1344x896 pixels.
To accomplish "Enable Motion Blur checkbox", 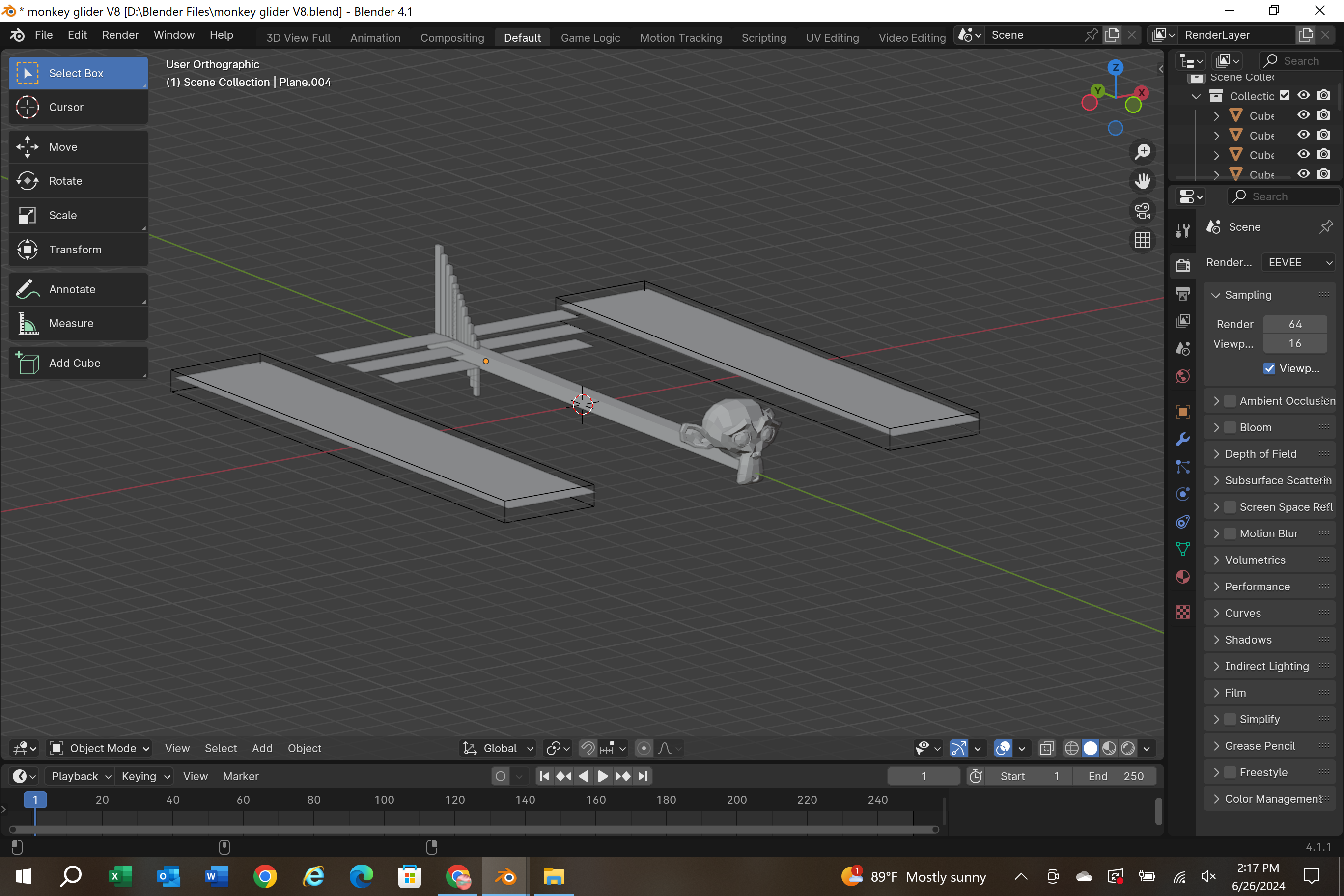I will click(x=1231, y=533).
